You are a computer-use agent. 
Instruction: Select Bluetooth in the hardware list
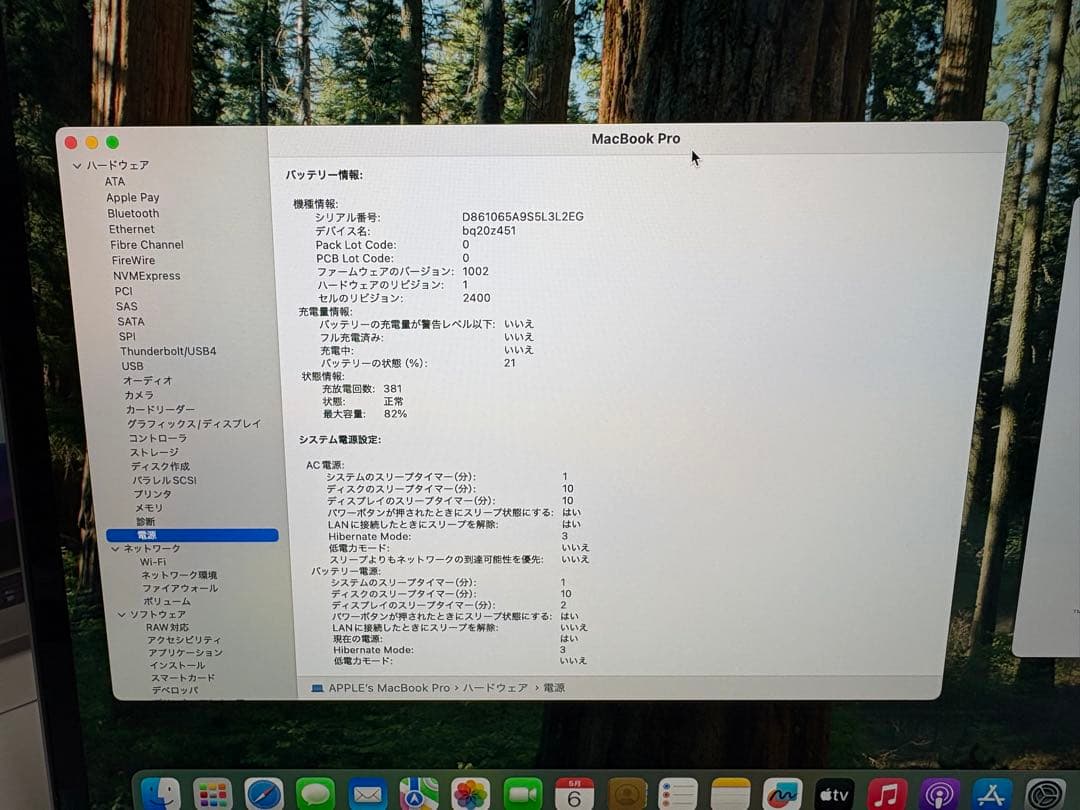133,213
